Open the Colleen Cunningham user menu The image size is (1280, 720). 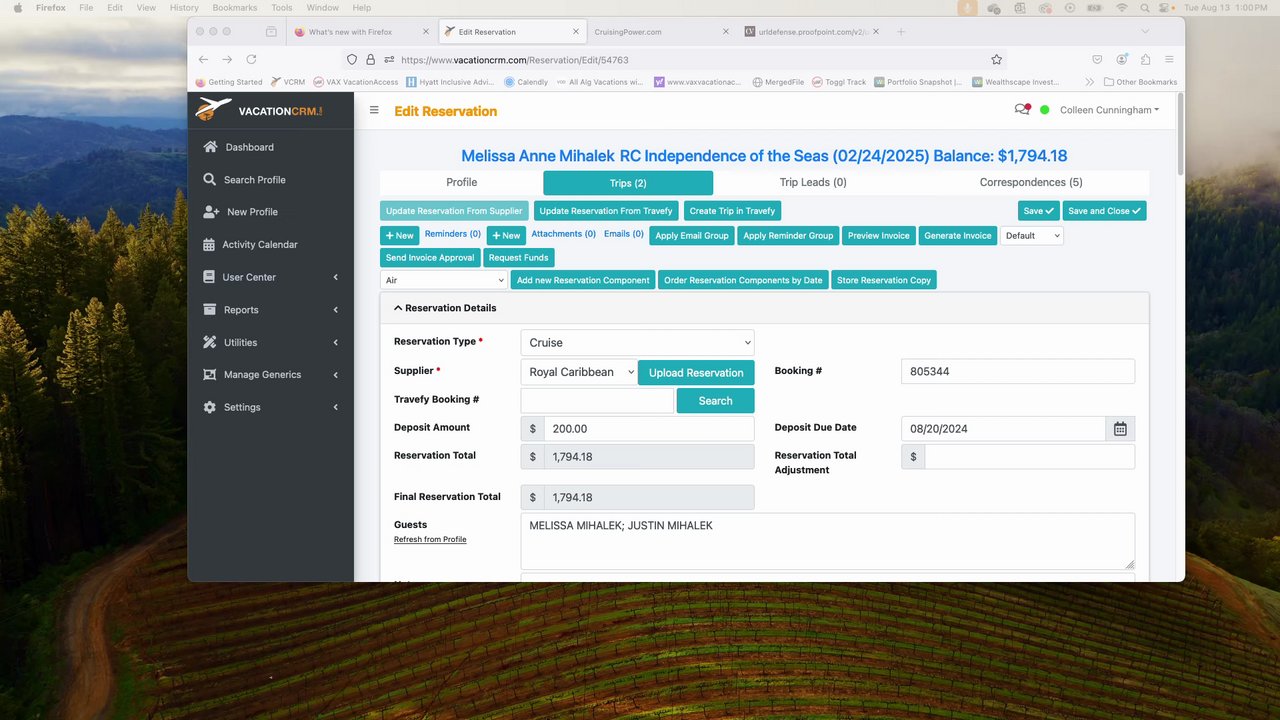coord(1109,110)
